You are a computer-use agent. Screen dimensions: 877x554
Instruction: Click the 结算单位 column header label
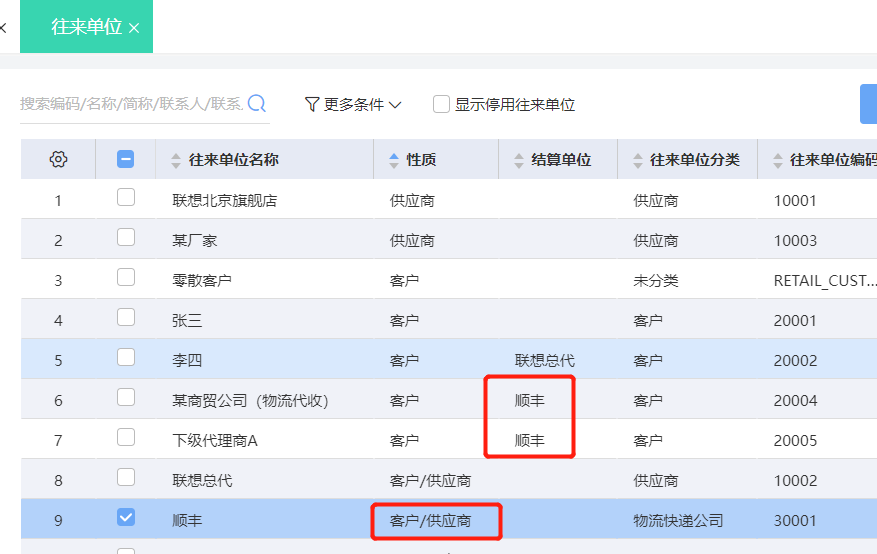click(560, 160)
